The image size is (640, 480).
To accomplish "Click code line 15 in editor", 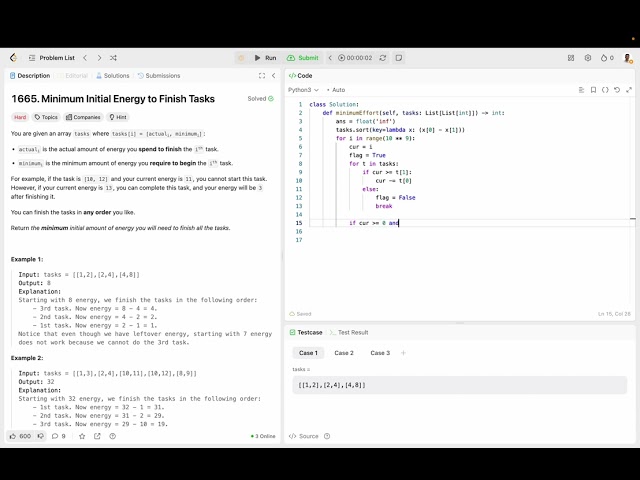I will (469, 223).
